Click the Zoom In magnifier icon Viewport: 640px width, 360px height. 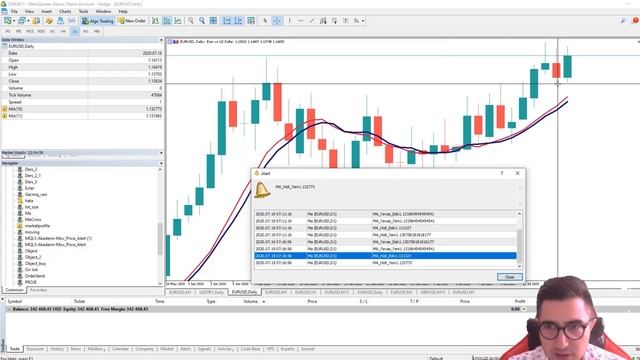[x=191, y=20]
